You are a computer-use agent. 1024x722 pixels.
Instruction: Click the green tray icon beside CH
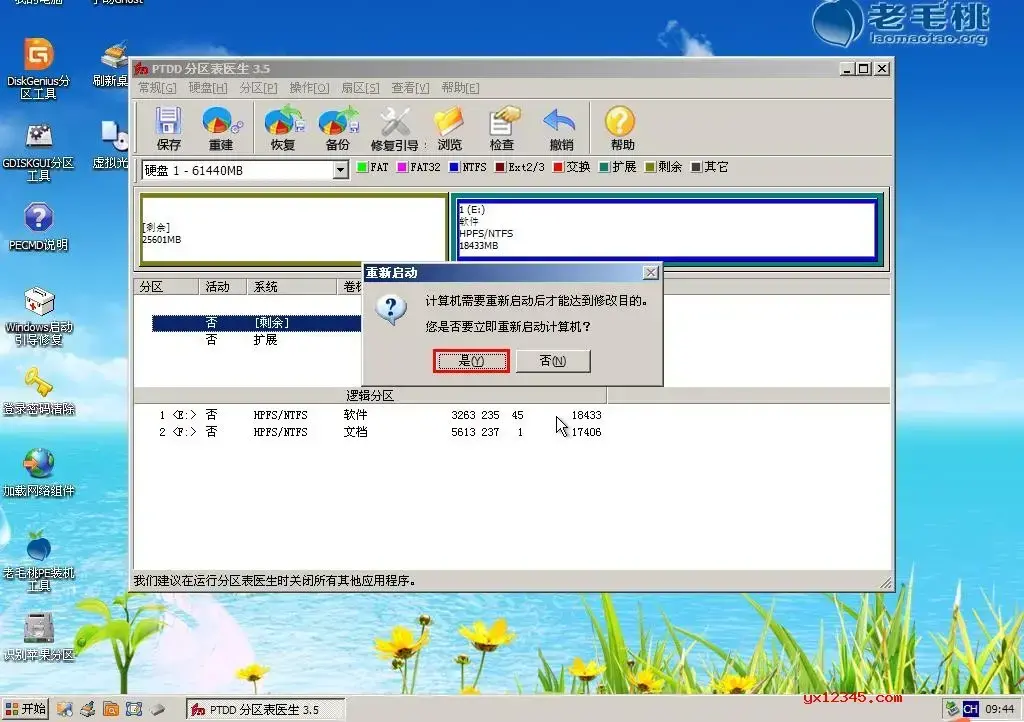[952, 709]
